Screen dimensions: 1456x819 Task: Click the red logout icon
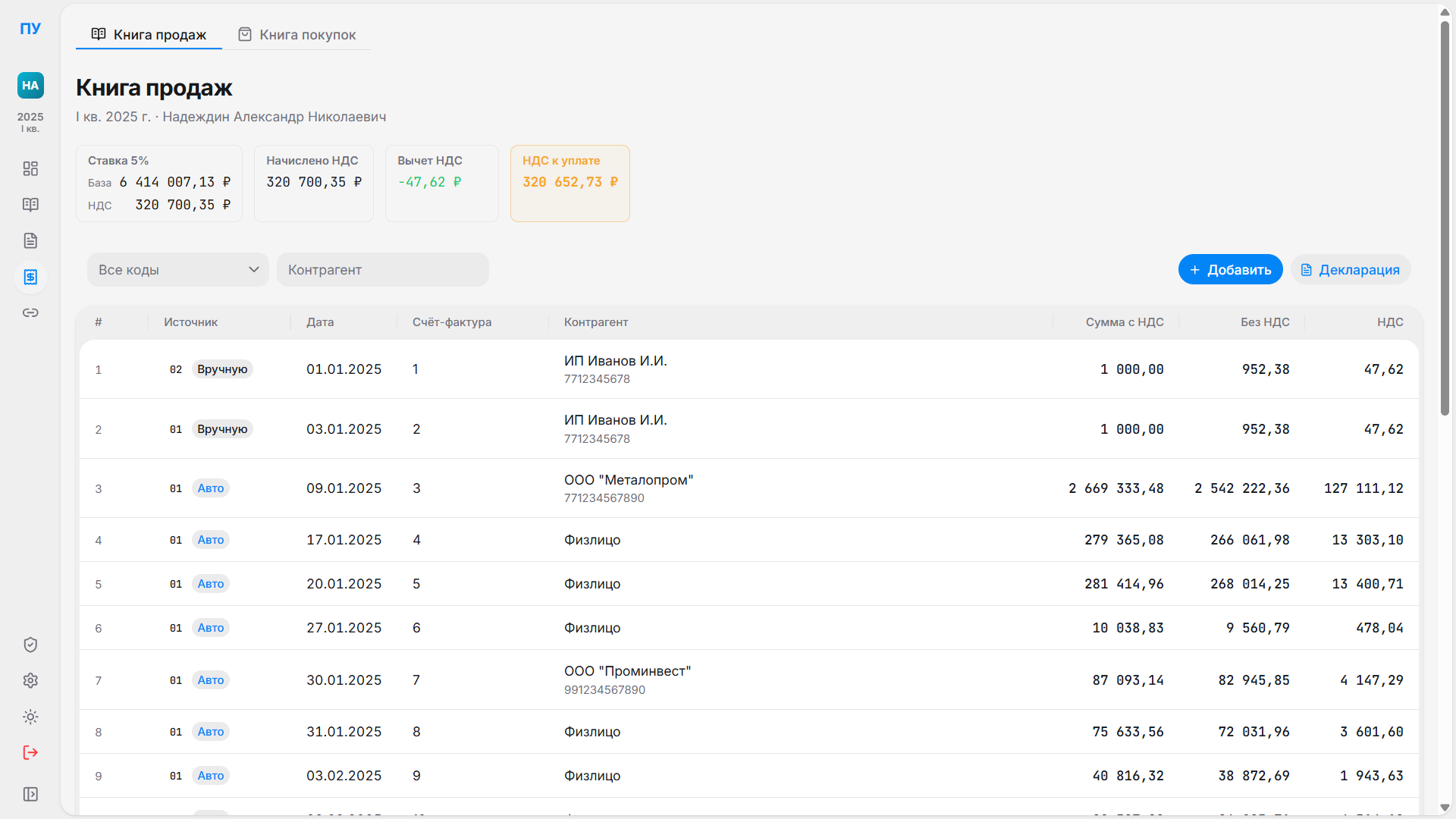(30, 752)
